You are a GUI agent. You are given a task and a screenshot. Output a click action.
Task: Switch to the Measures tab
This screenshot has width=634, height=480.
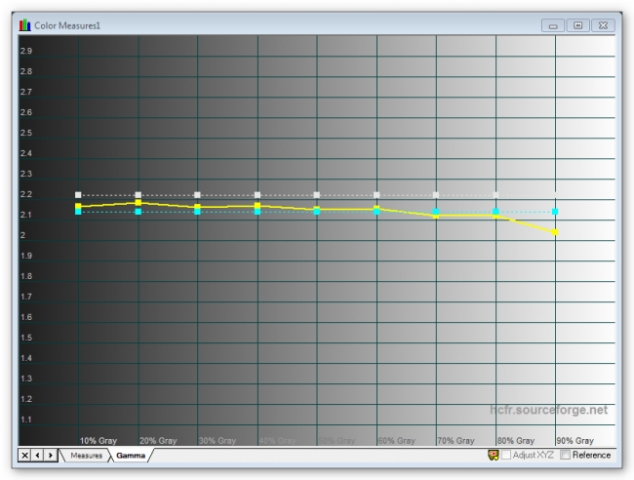coord(87,455)
